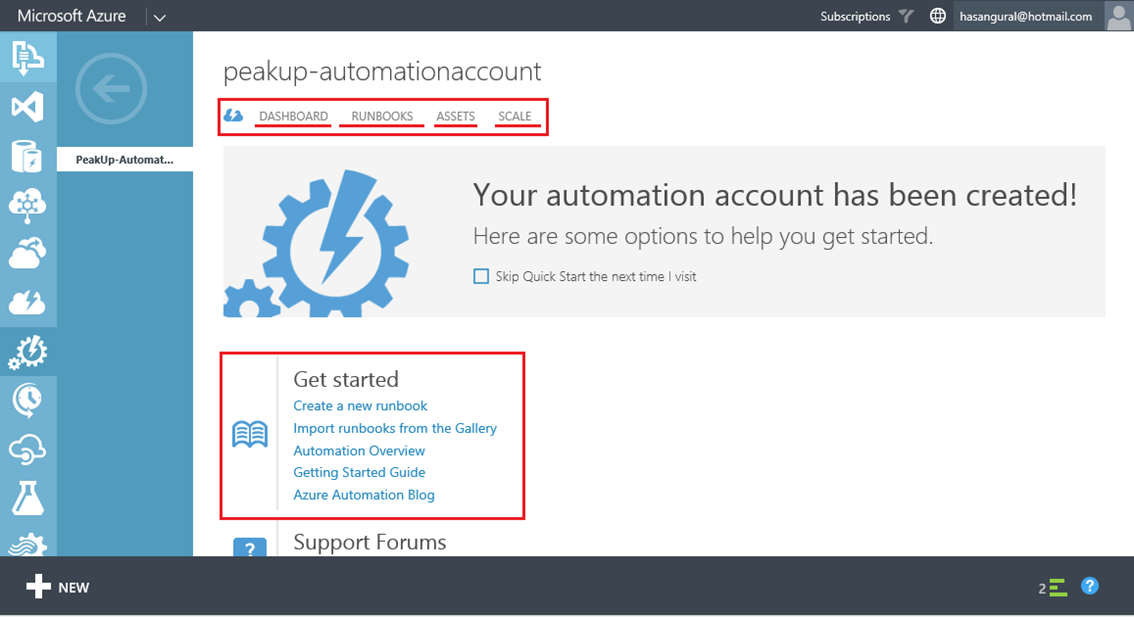Open the Web Apps sidebar icon
This screenshot has height=617, width=1134.
point(27,58)
